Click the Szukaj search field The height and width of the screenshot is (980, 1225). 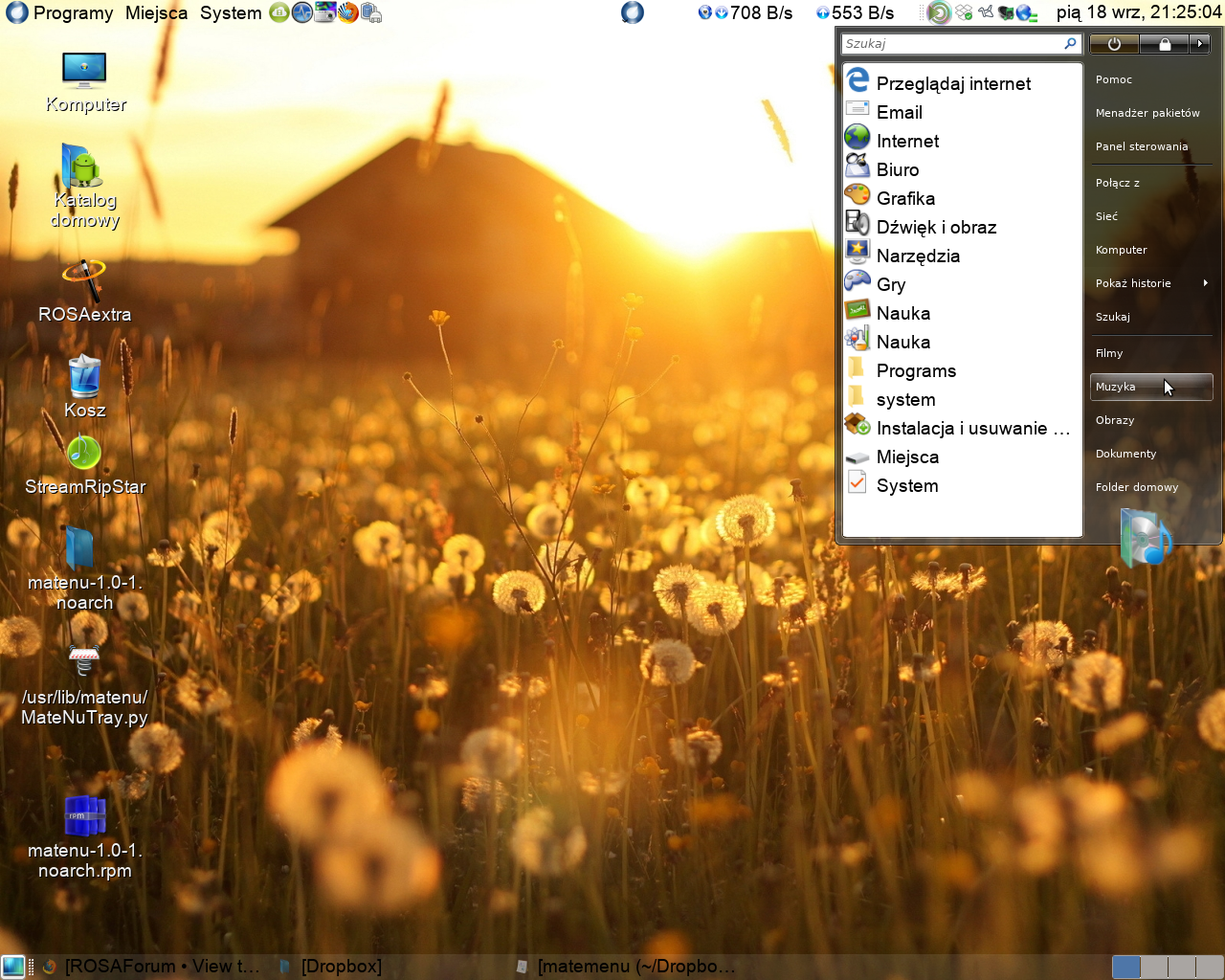951,44
